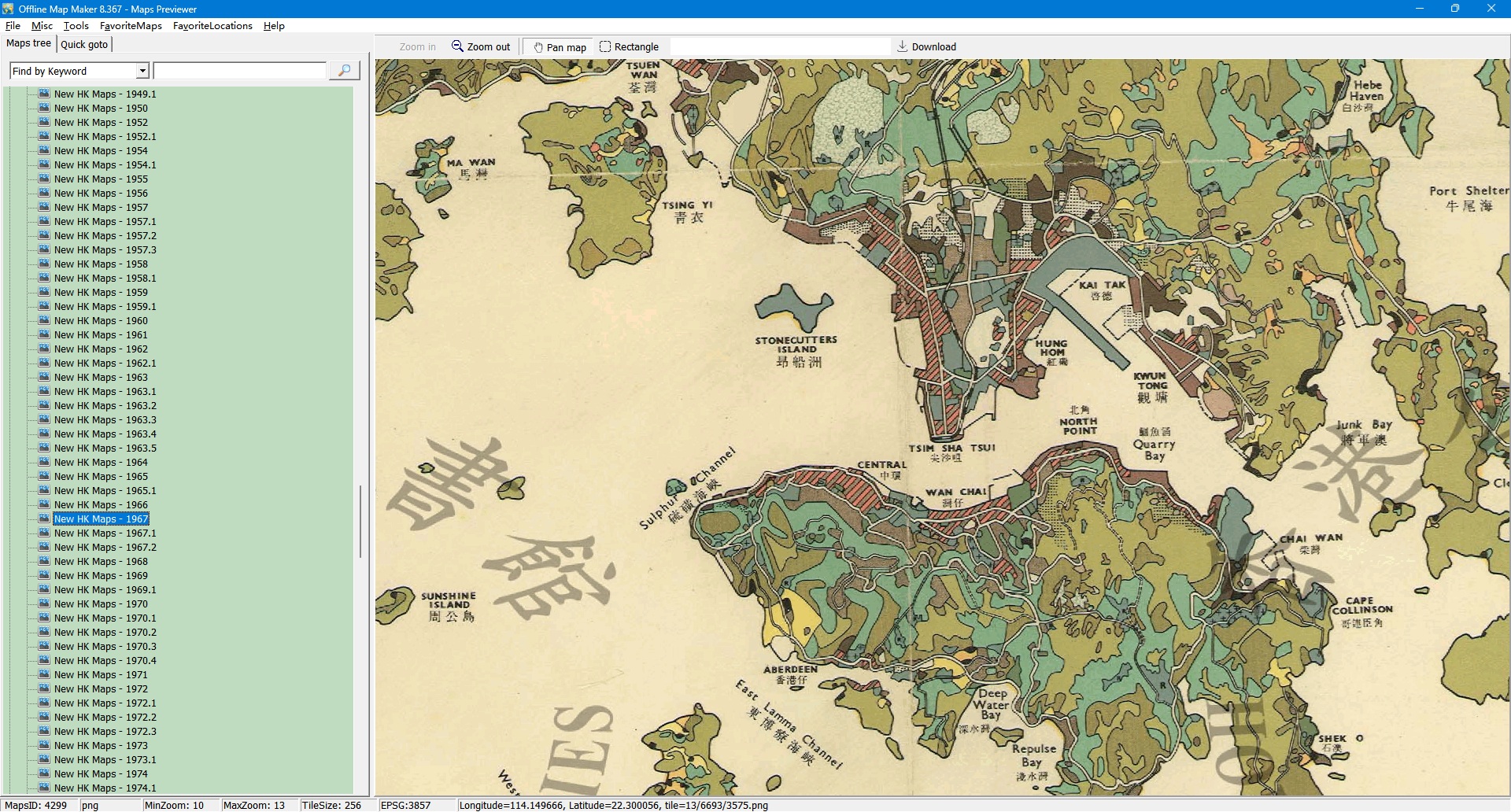Open the FavoriteMaps menu
Image resolution: width=1511 pixels, height=812 pixels.
131,26
